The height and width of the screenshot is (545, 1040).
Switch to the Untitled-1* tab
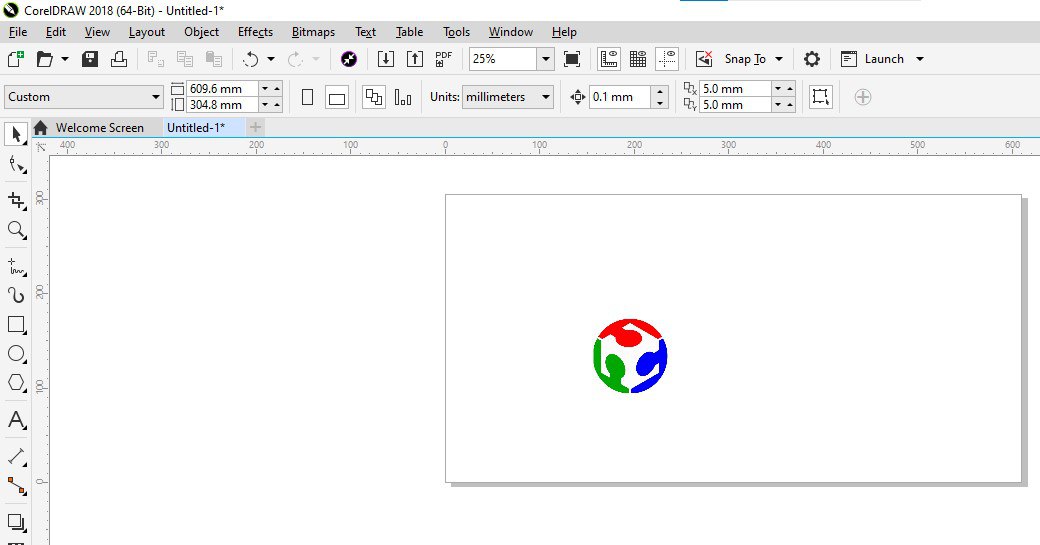pyautogui.click(x=196, y=128)
